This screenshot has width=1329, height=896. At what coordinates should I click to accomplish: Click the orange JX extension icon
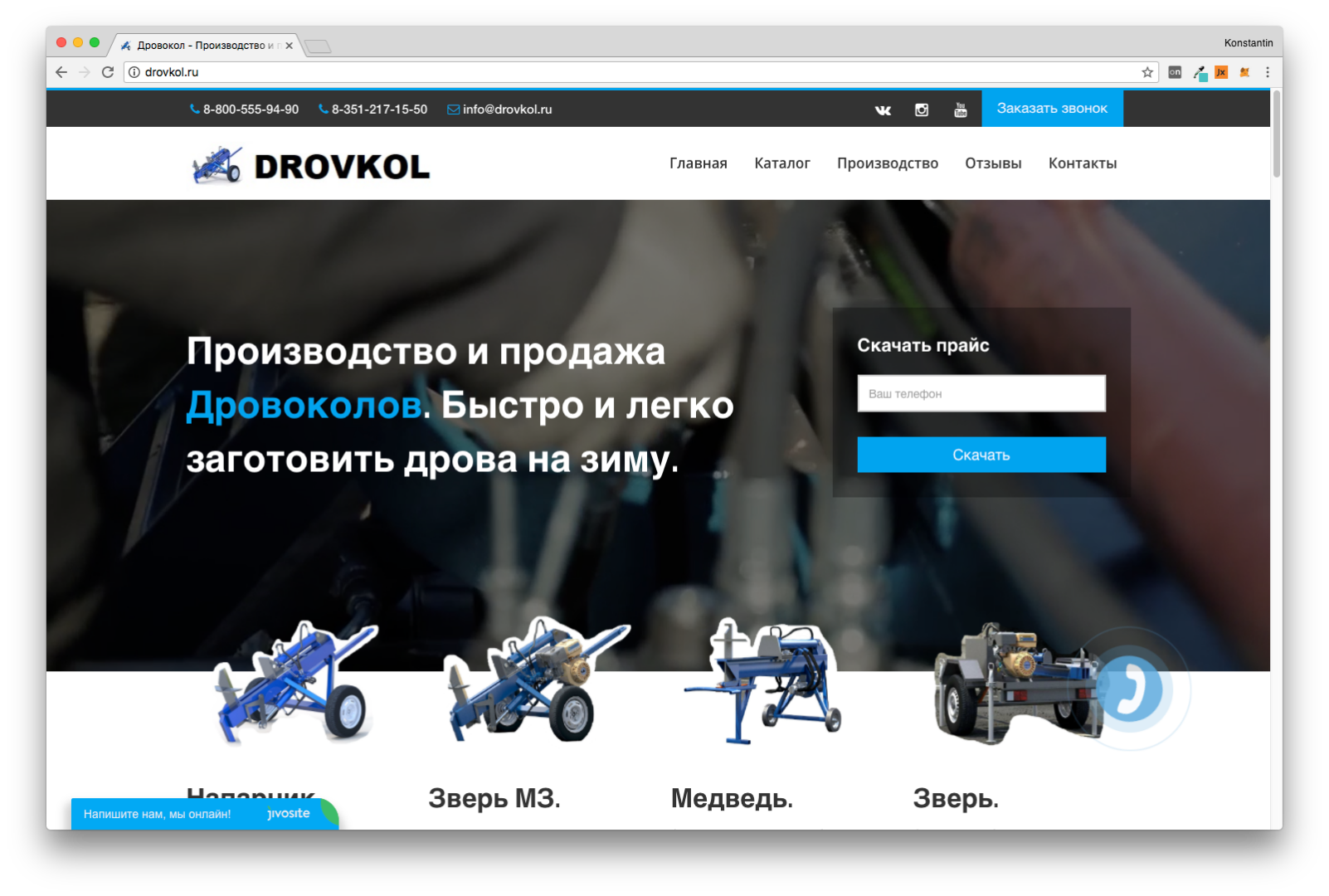click(x=1220, y=72)
